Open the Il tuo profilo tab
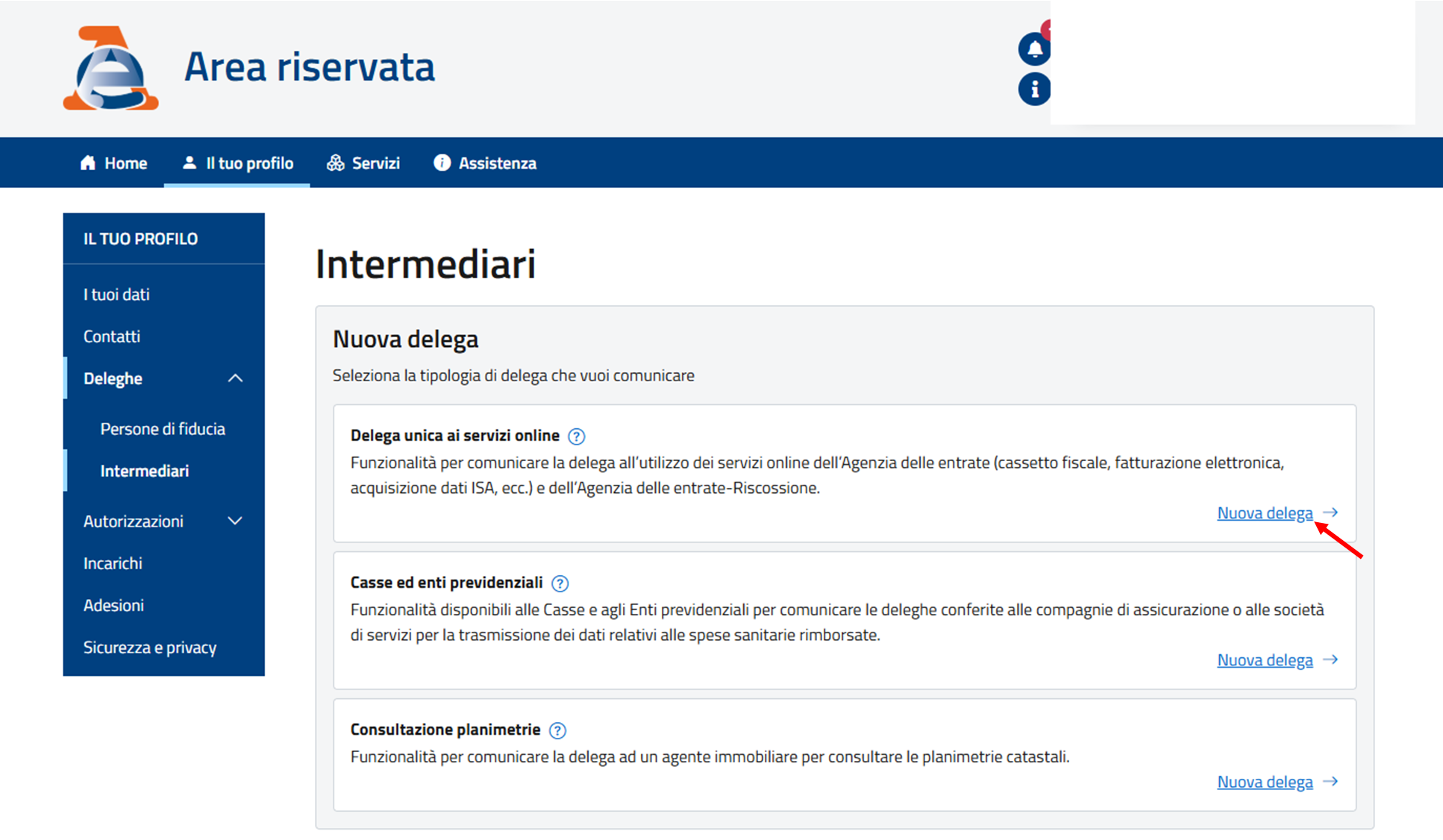Image resolution: width=1443 pixels, height=840 pixels. [x=237, y=163]
